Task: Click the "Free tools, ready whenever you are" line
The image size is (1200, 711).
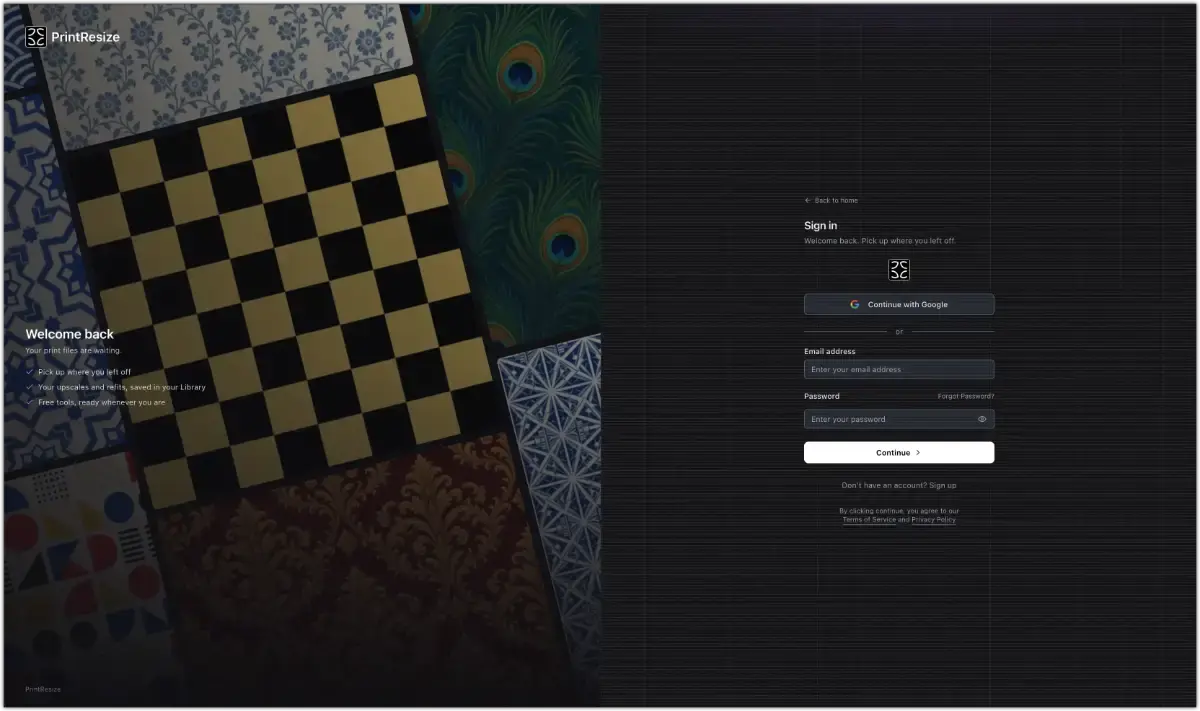Action: (x=102, y=402)
